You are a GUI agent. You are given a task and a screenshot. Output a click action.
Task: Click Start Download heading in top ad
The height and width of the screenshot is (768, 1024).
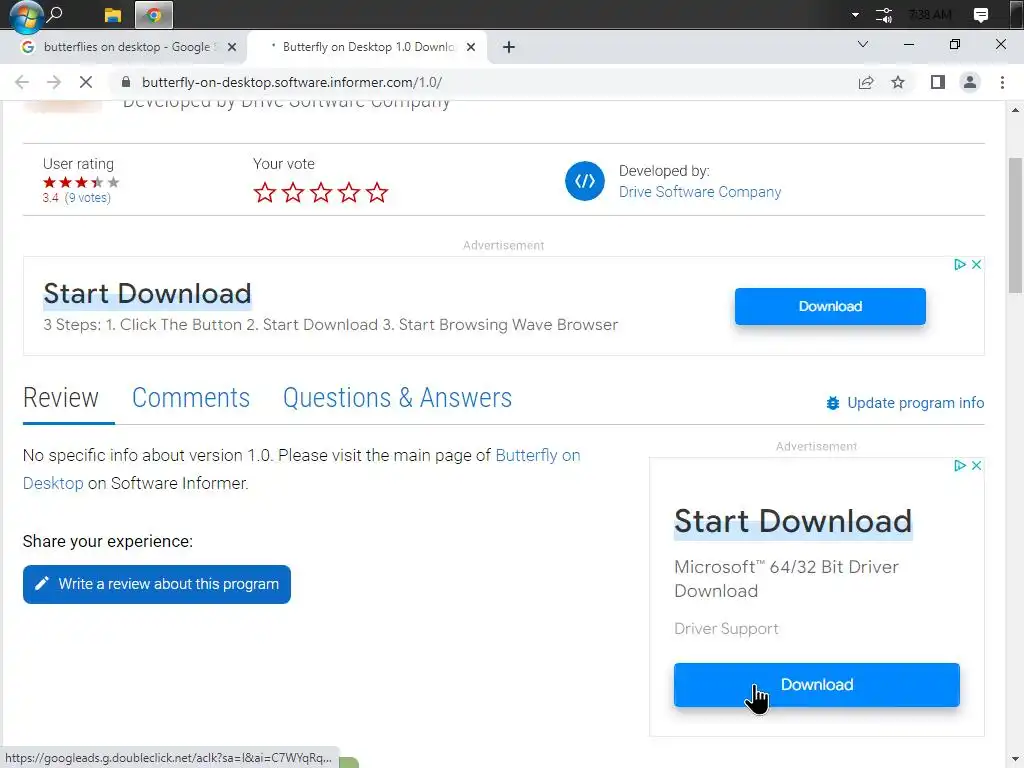(x=147, y=294)
